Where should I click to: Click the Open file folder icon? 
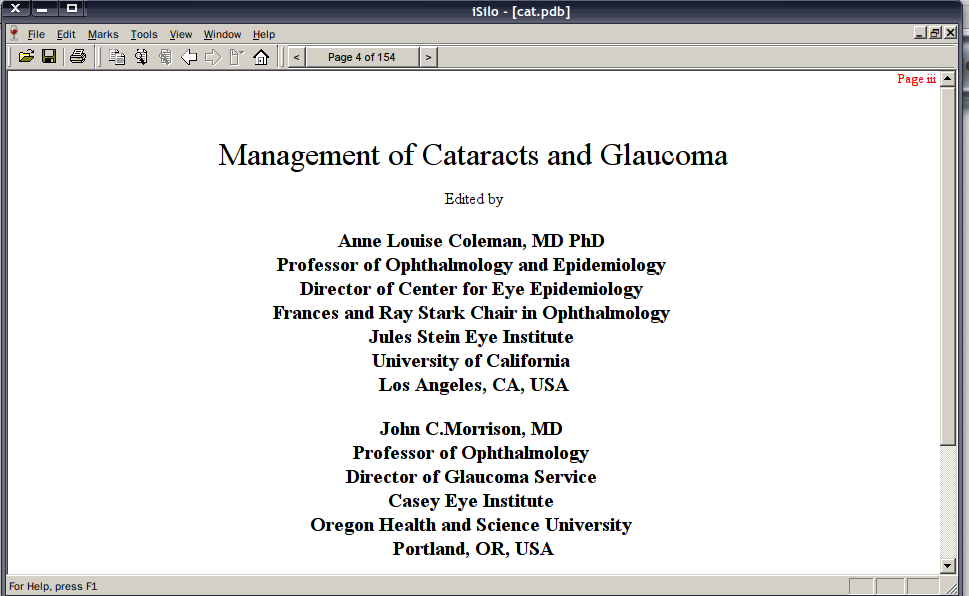(x=26, y=57)
